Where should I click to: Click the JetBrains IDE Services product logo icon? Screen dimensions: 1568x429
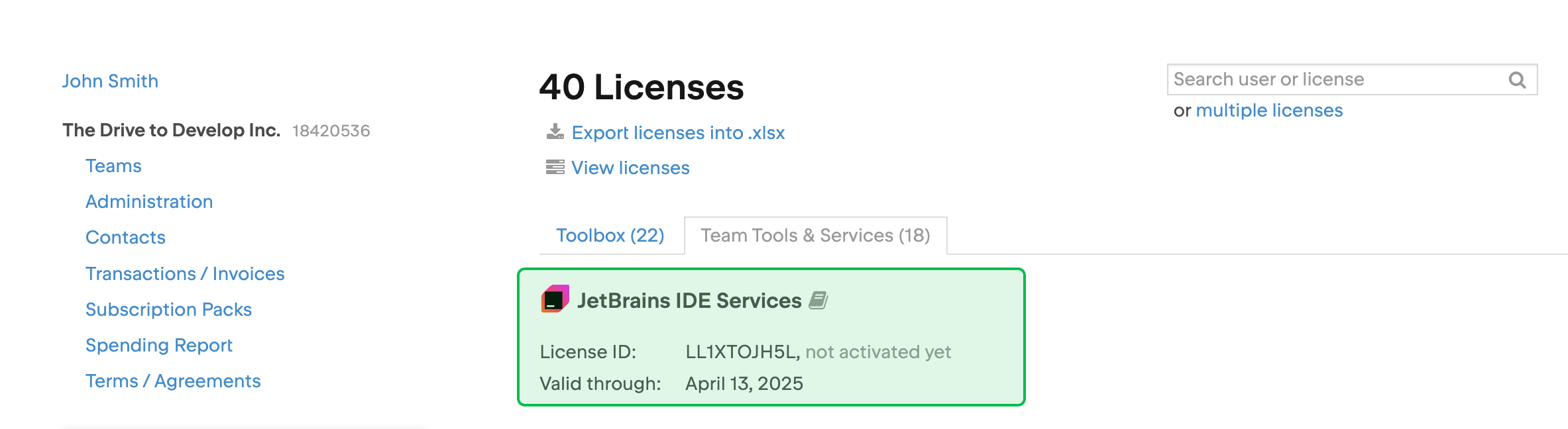(554, 300)
